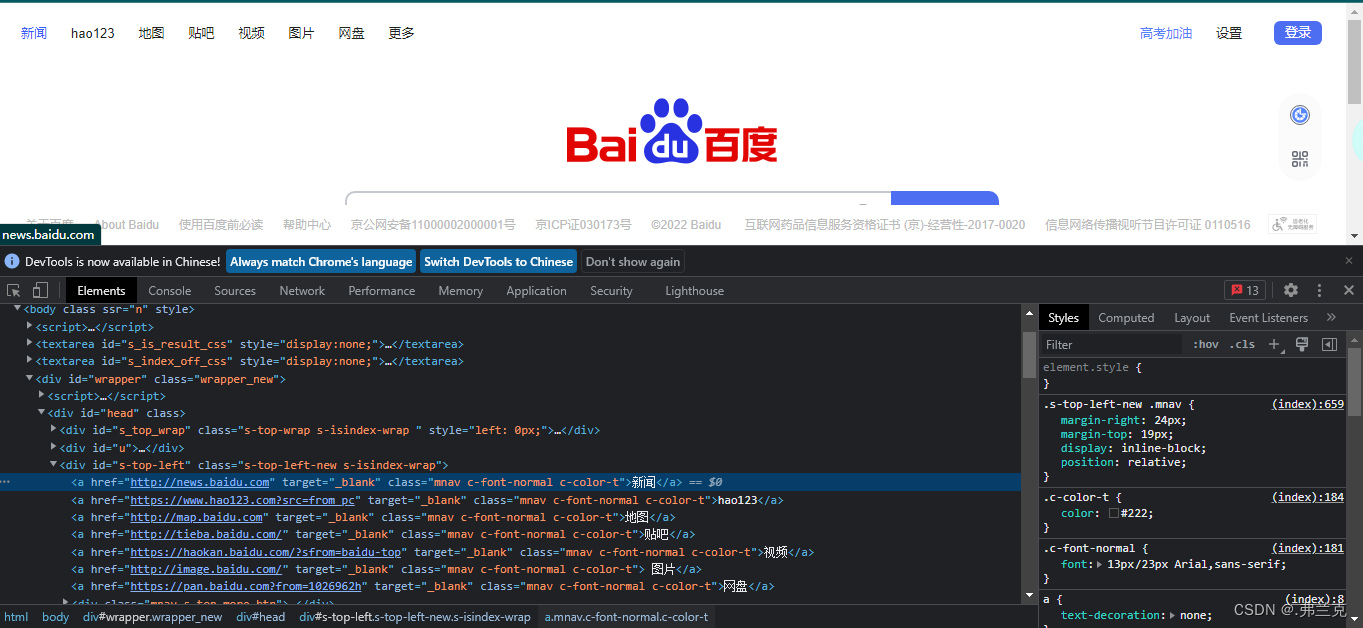Switch to the Computed styles tab
The width and height of the screenshot is (1363, 628).
(x=1126, y=317)
